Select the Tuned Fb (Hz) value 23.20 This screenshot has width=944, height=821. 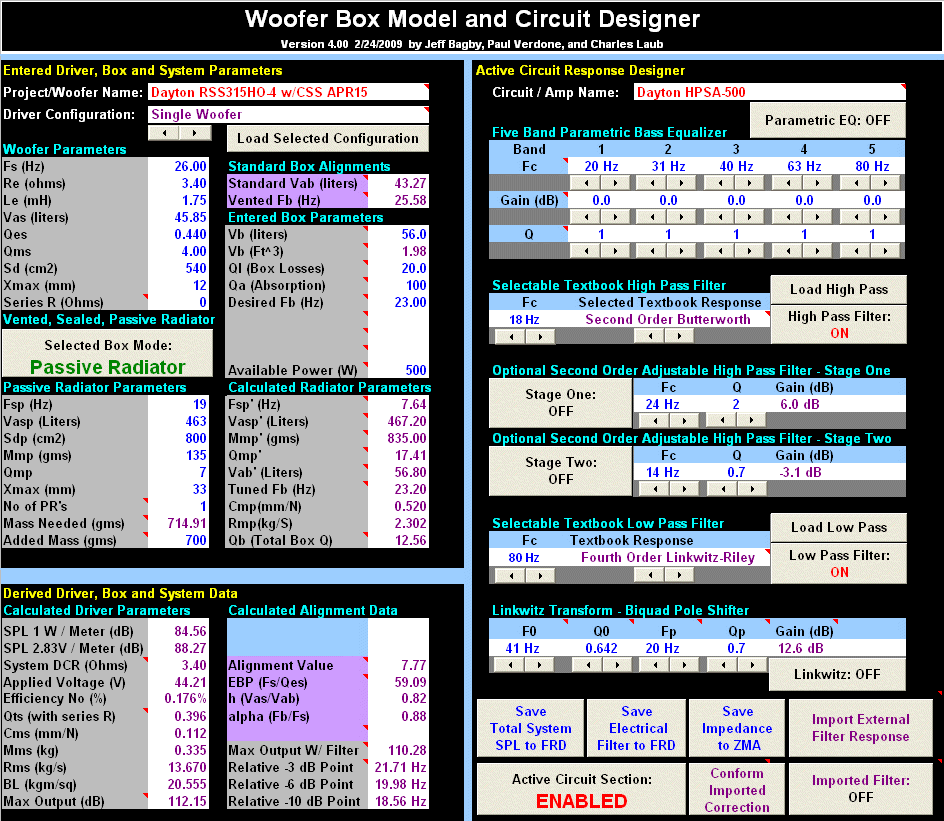click(399, 489)
